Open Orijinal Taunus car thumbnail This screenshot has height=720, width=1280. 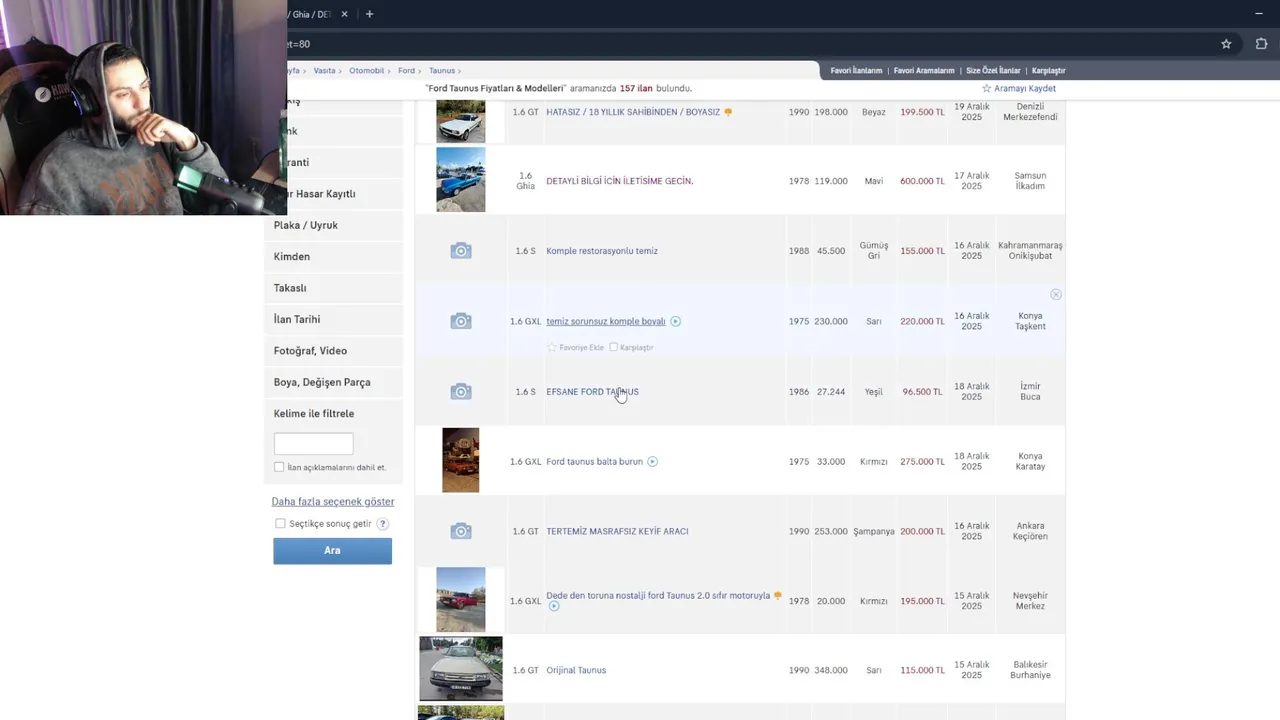[x=461, y=668]
